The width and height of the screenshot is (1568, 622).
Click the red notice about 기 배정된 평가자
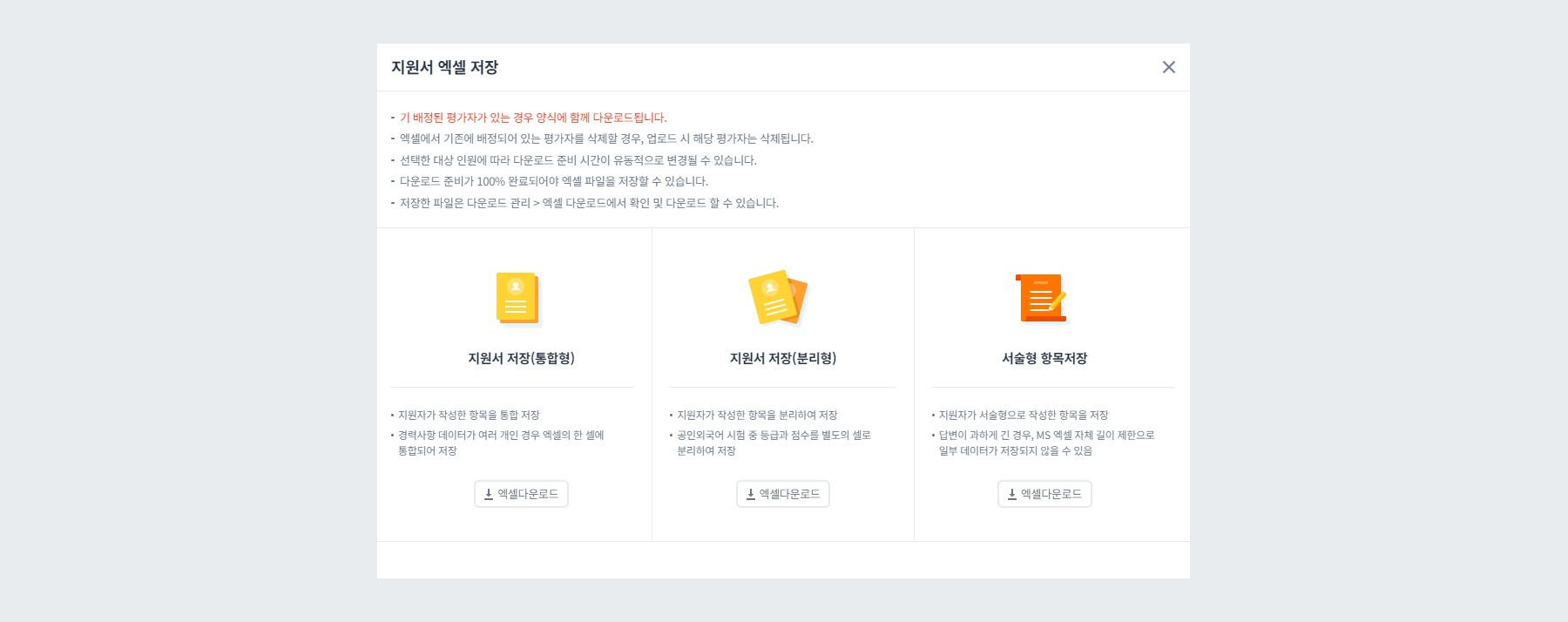point(533,118)
